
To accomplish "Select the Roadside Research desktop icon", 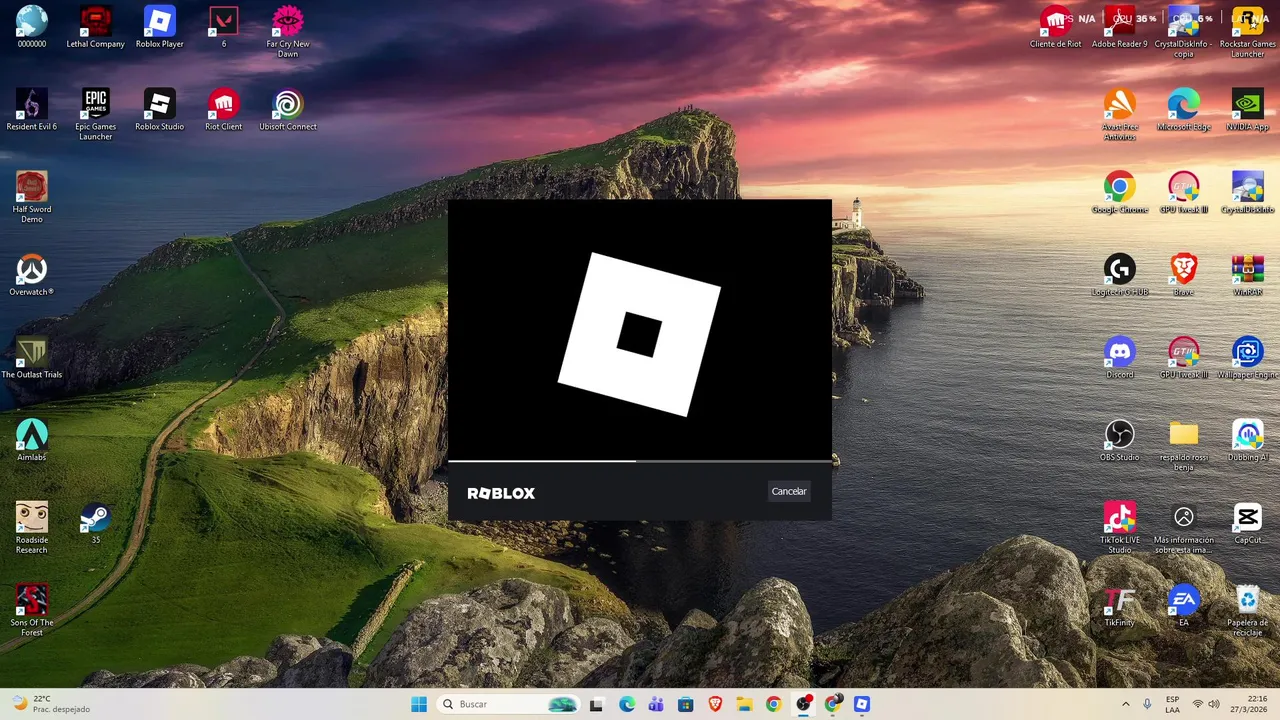I will point(32,527).
